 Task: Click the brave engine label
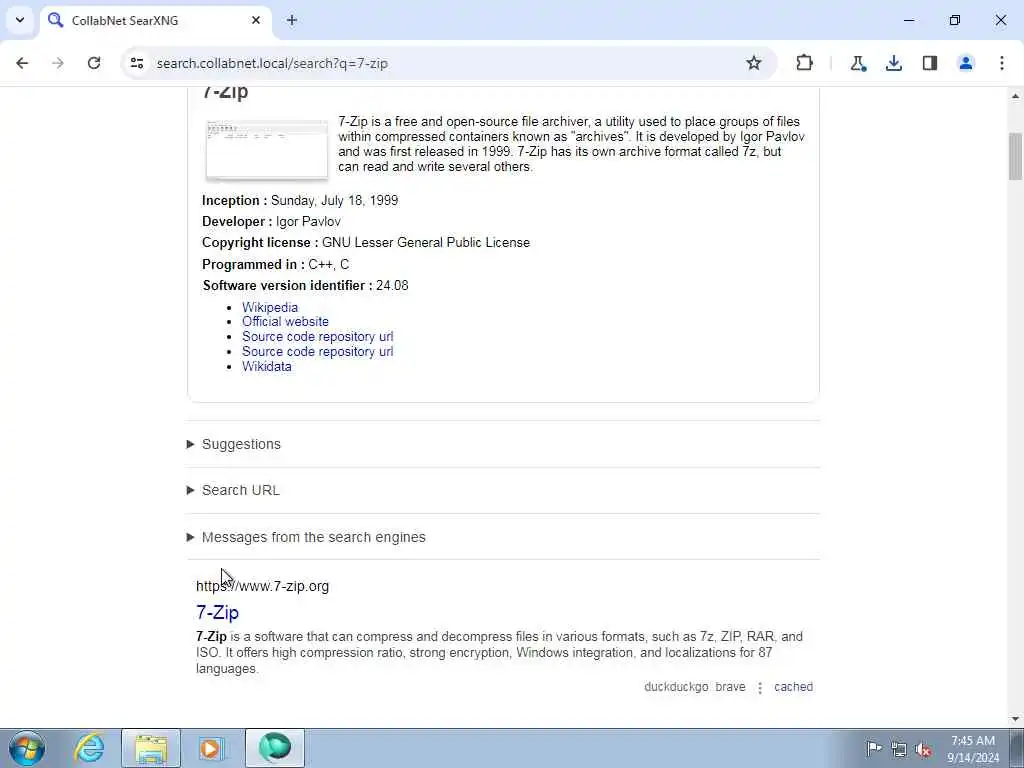tap(730, 687)
